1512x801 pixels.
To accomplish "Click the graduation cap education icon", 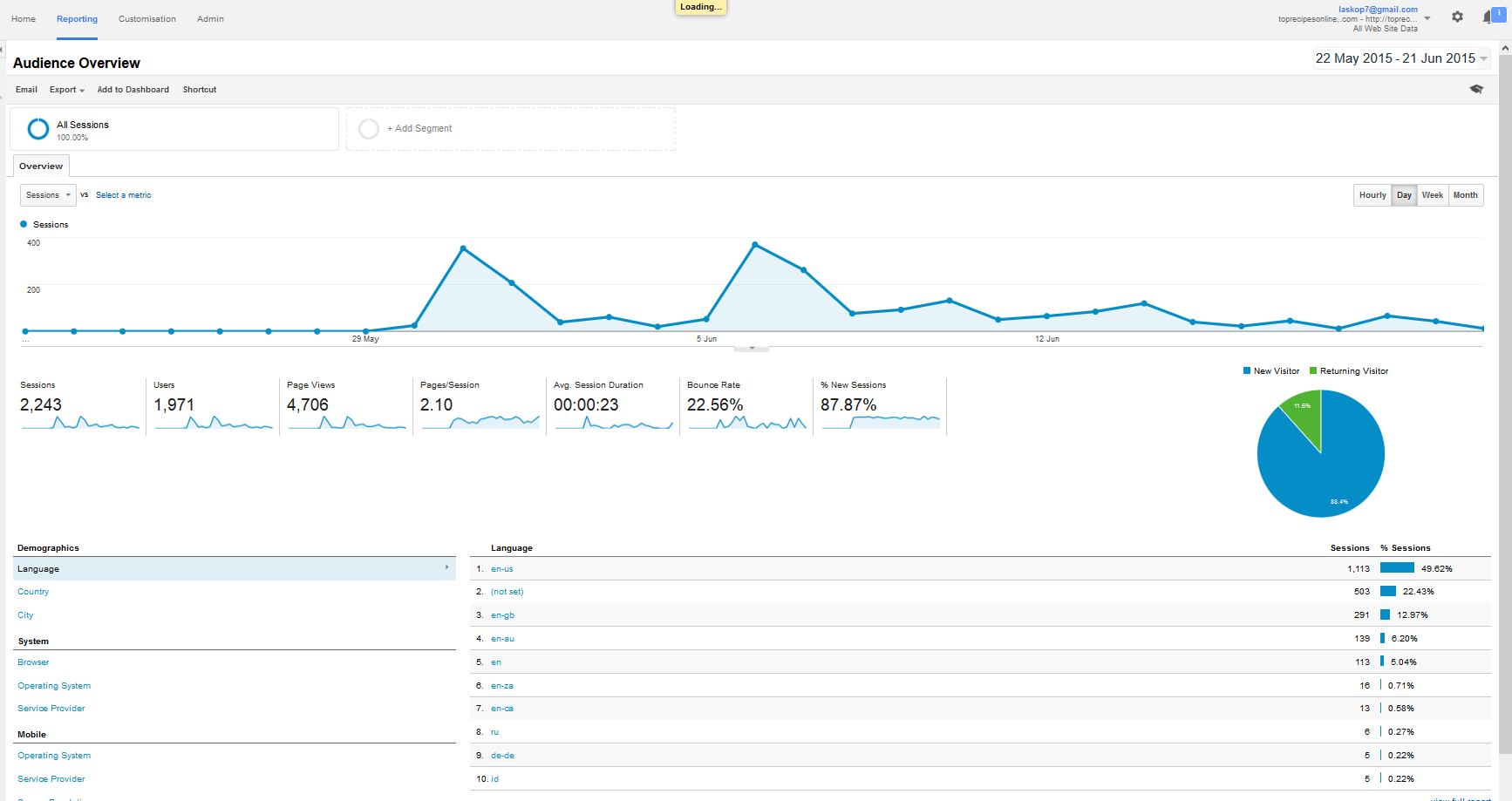I will [1476, 89].
